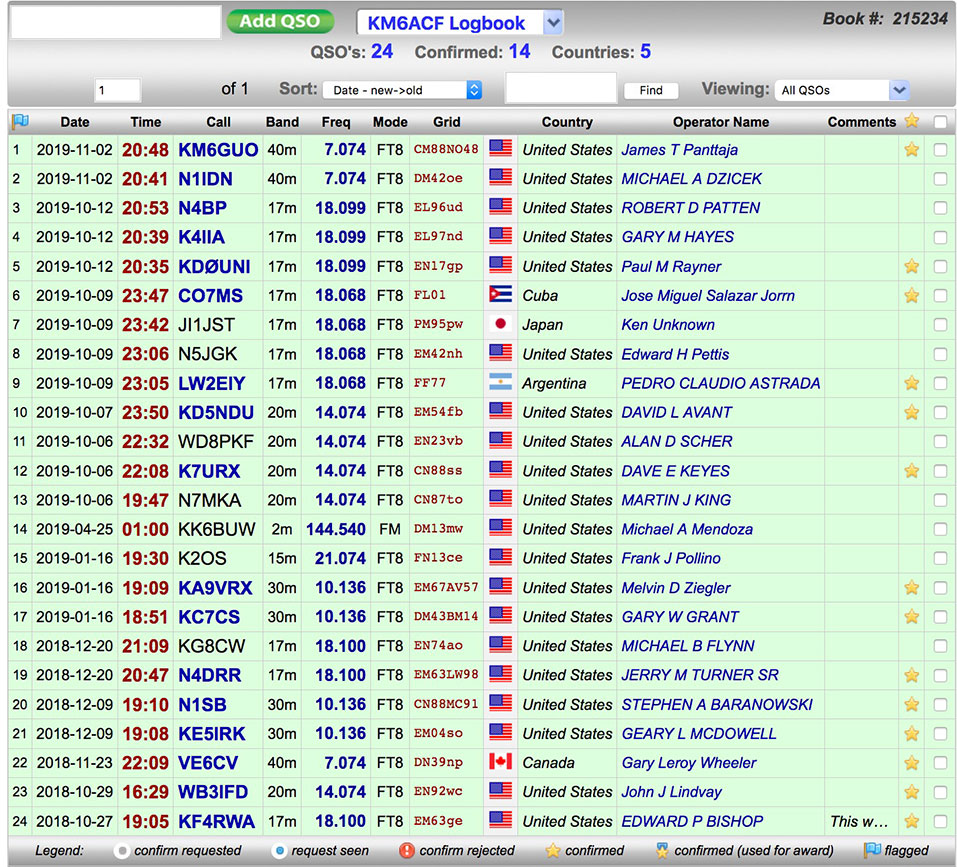Open operator STEPHEN A BARANOWSKI link
The height and width of the screenshot is (867, 957).
(717, 705)
